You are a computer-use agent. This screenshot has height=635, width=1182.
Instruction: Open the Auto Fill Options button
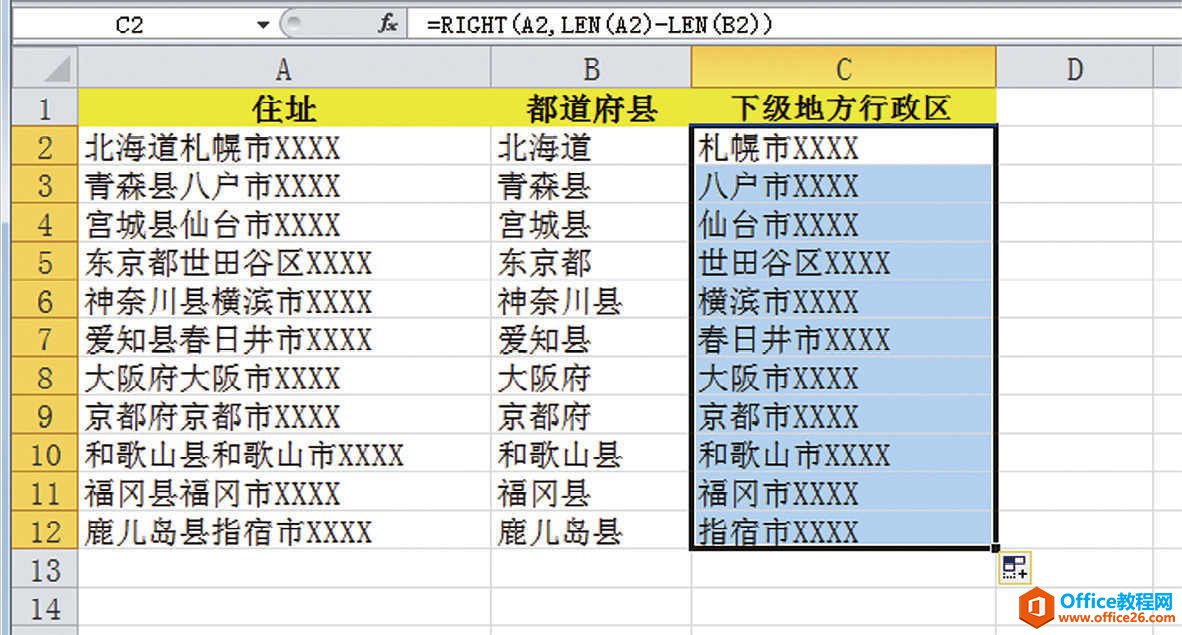[x=1015, y=567]
